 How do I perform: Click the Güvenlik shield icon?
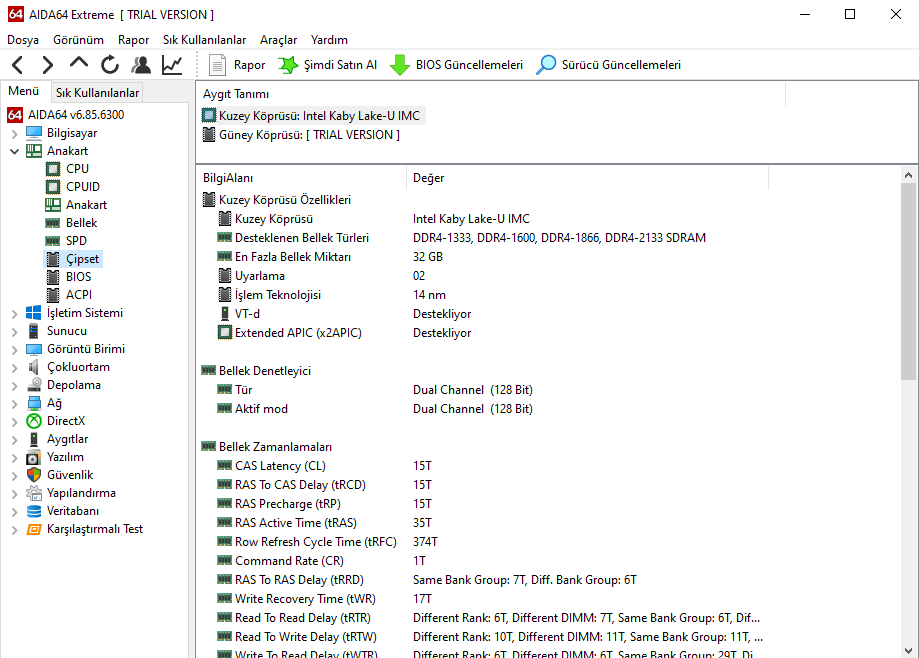tap(34, 475)
